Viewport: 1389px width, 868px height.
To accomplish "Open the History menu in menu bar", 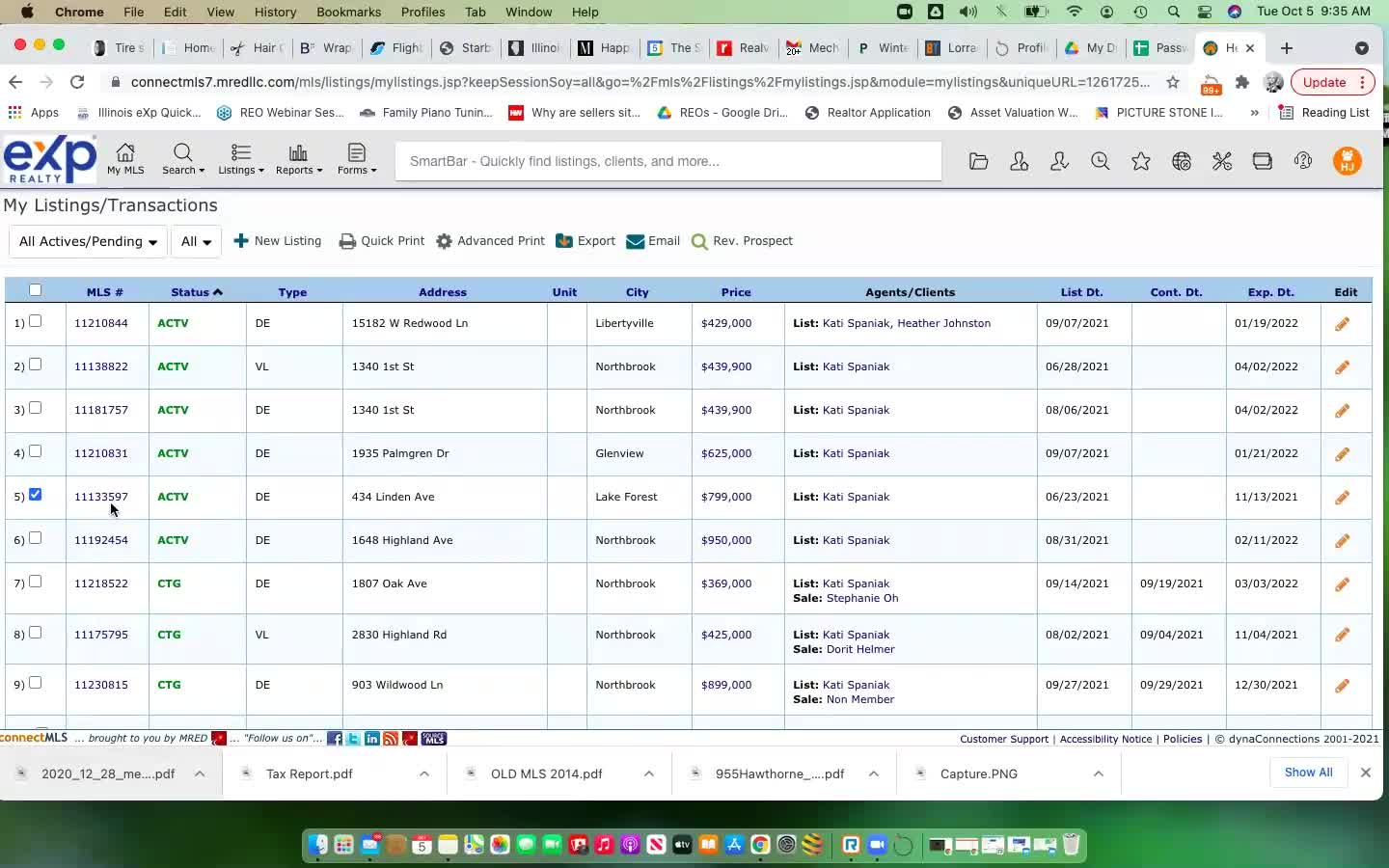I will point(275,12).
